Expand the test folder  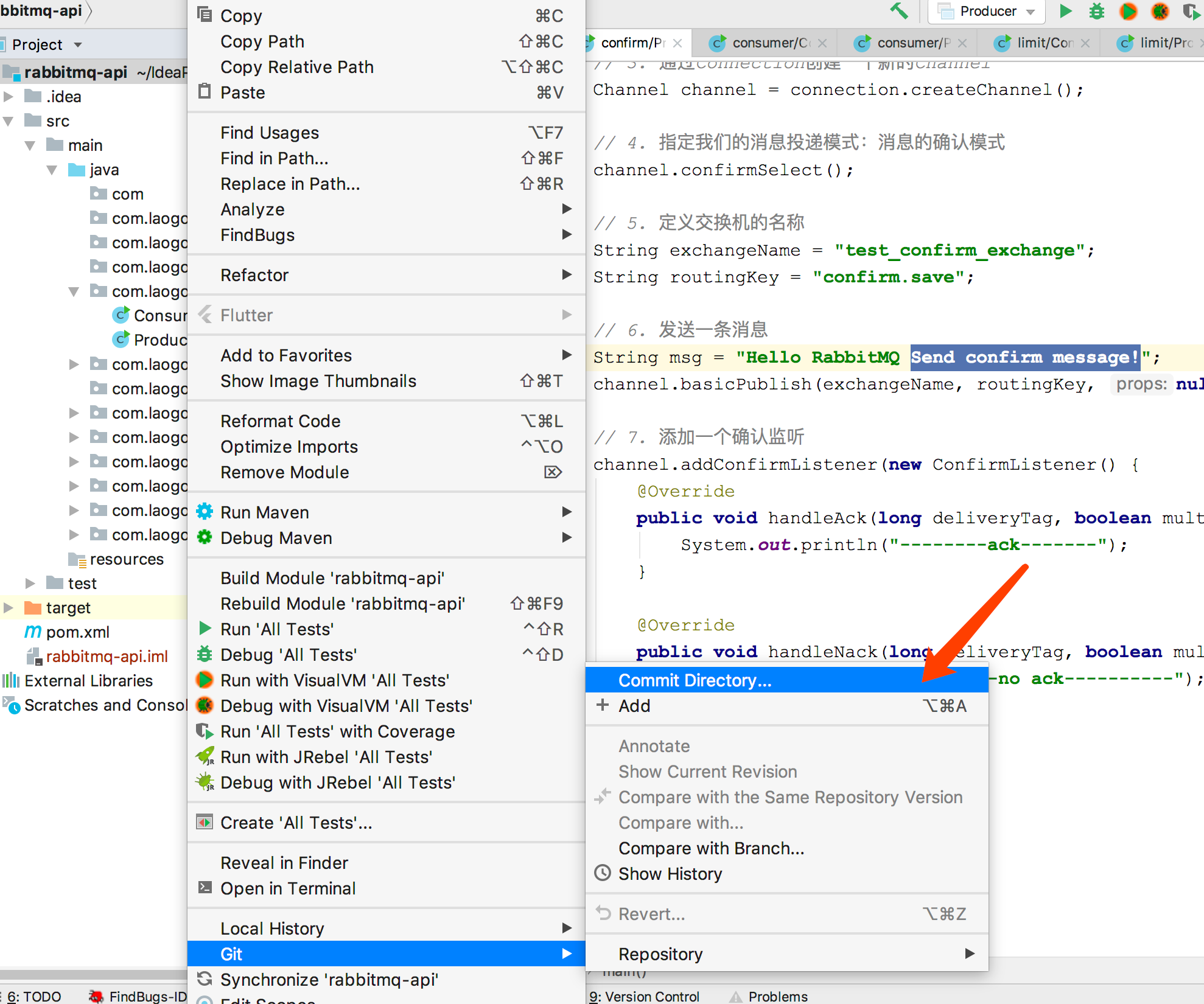(30, 584)
